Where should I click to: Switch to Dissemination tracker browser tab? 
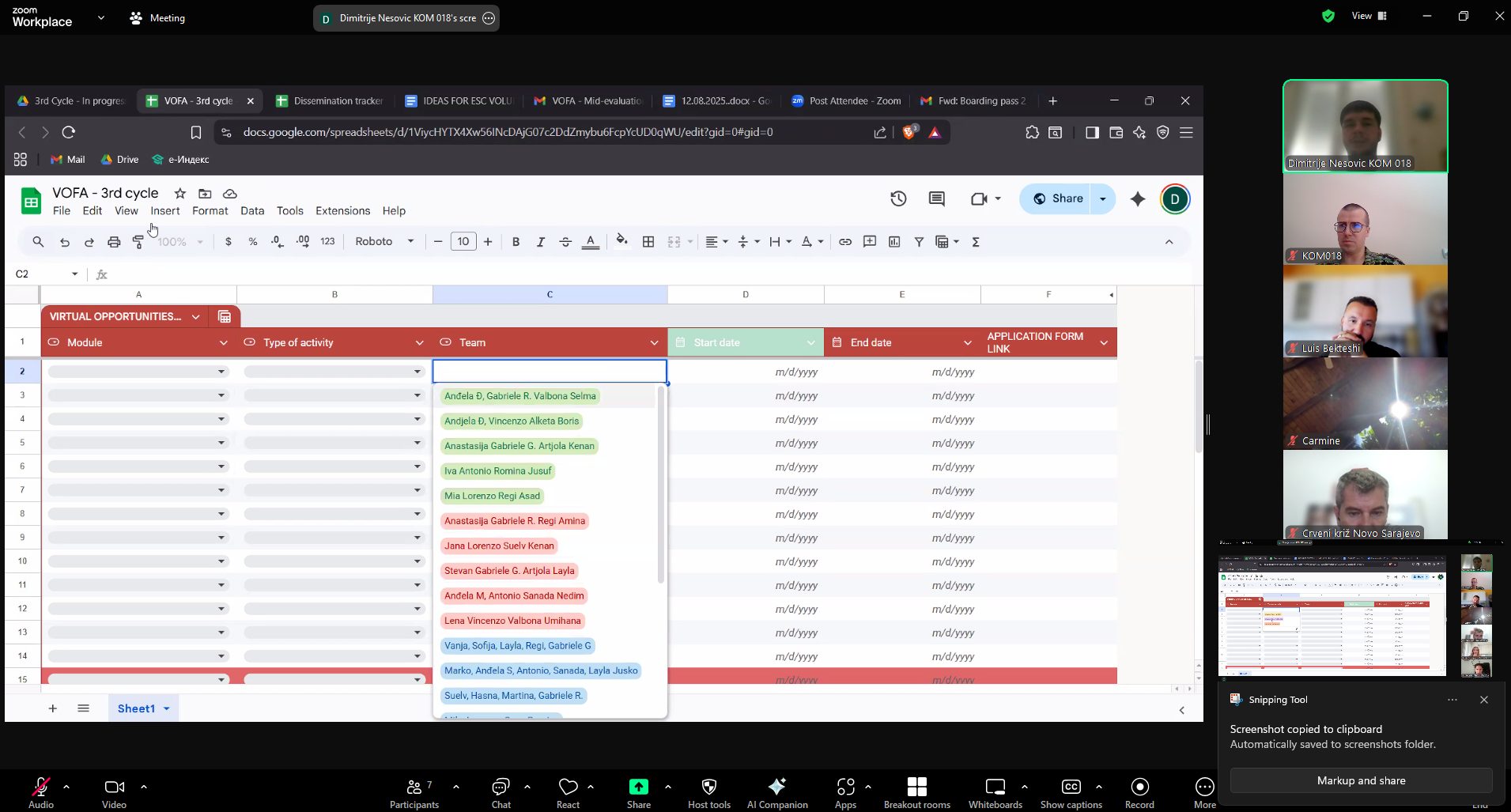(330, 101)
